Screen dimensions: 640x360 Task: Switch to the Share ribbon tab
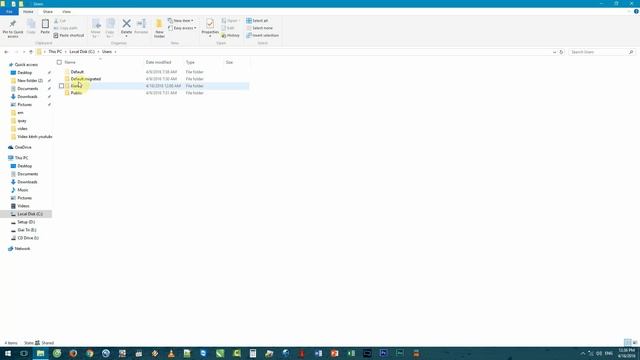[48, 11]
